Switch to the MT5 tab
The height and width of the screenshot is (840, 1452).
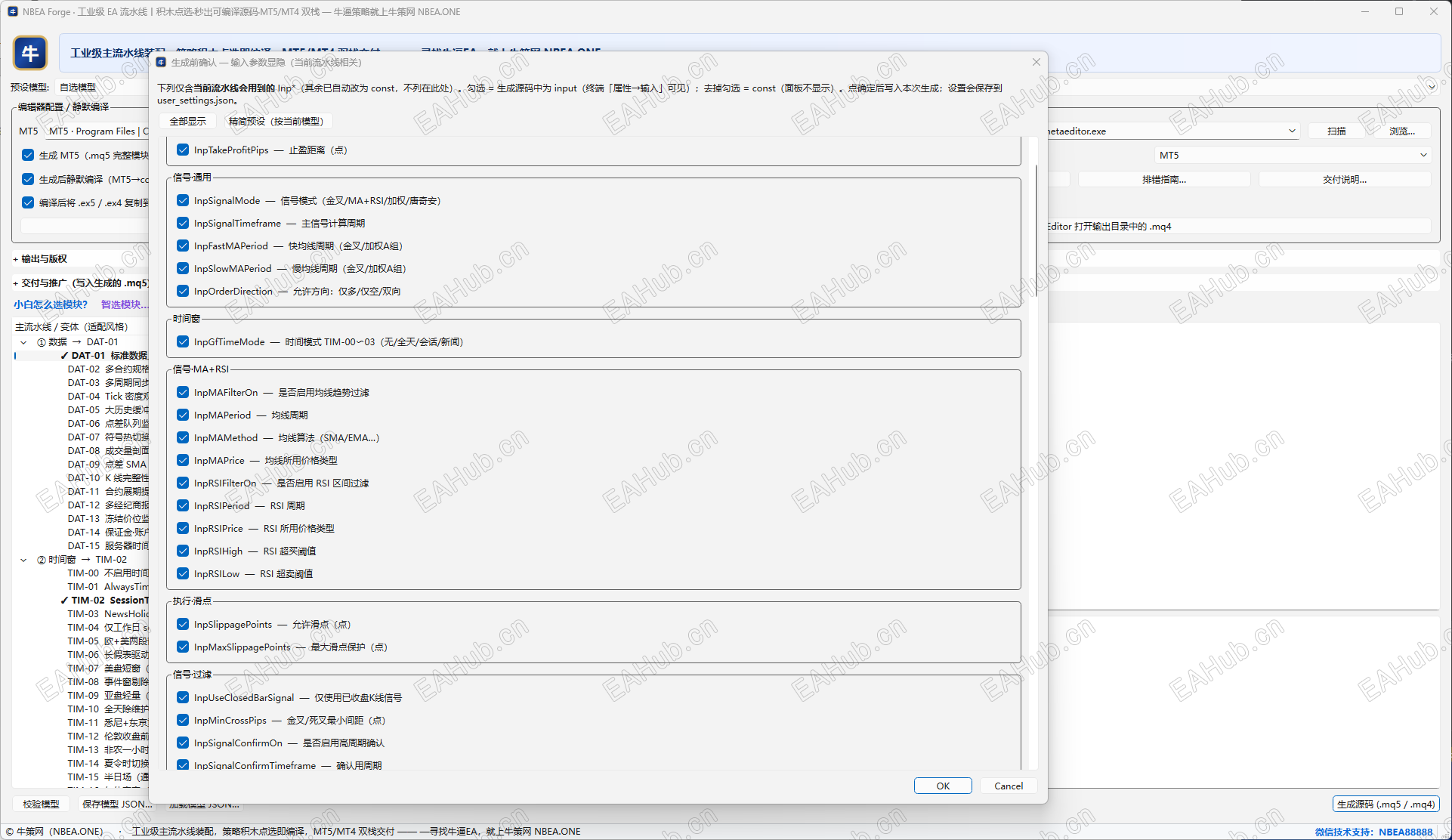(x=29, y=131)
